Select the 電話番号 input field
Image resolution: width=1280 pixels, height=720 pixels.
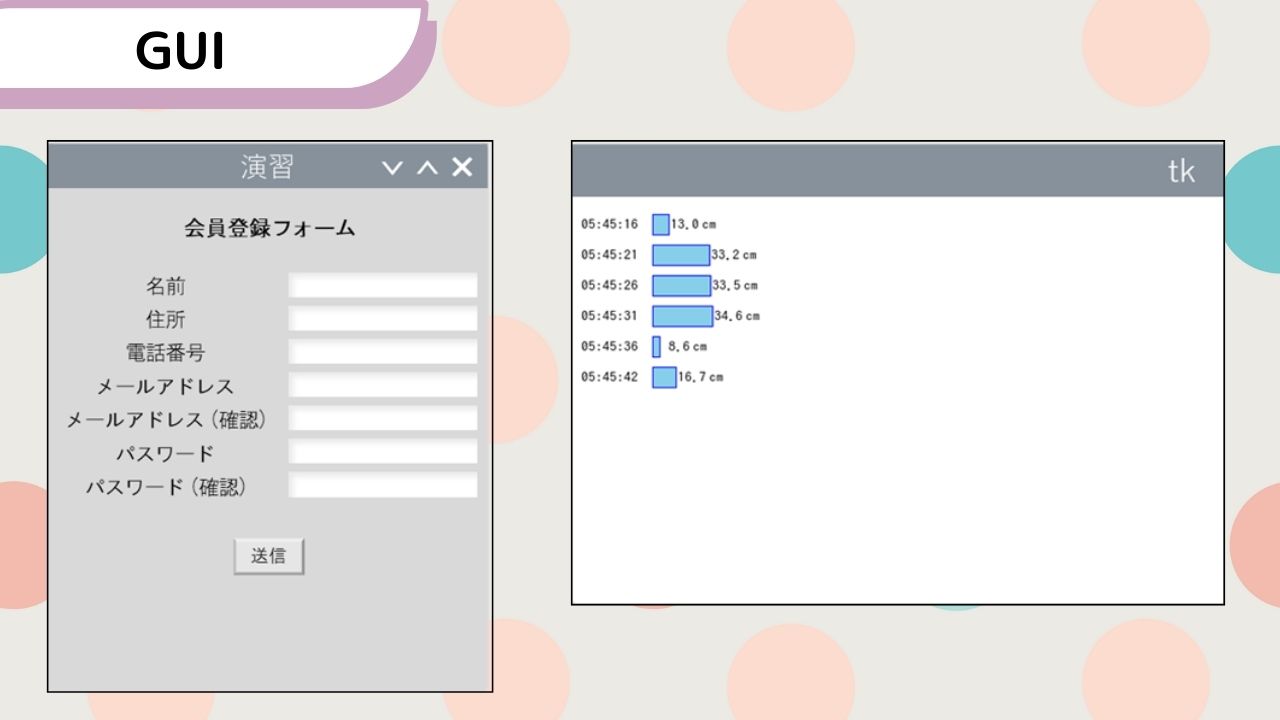click(x=383, y=352)
